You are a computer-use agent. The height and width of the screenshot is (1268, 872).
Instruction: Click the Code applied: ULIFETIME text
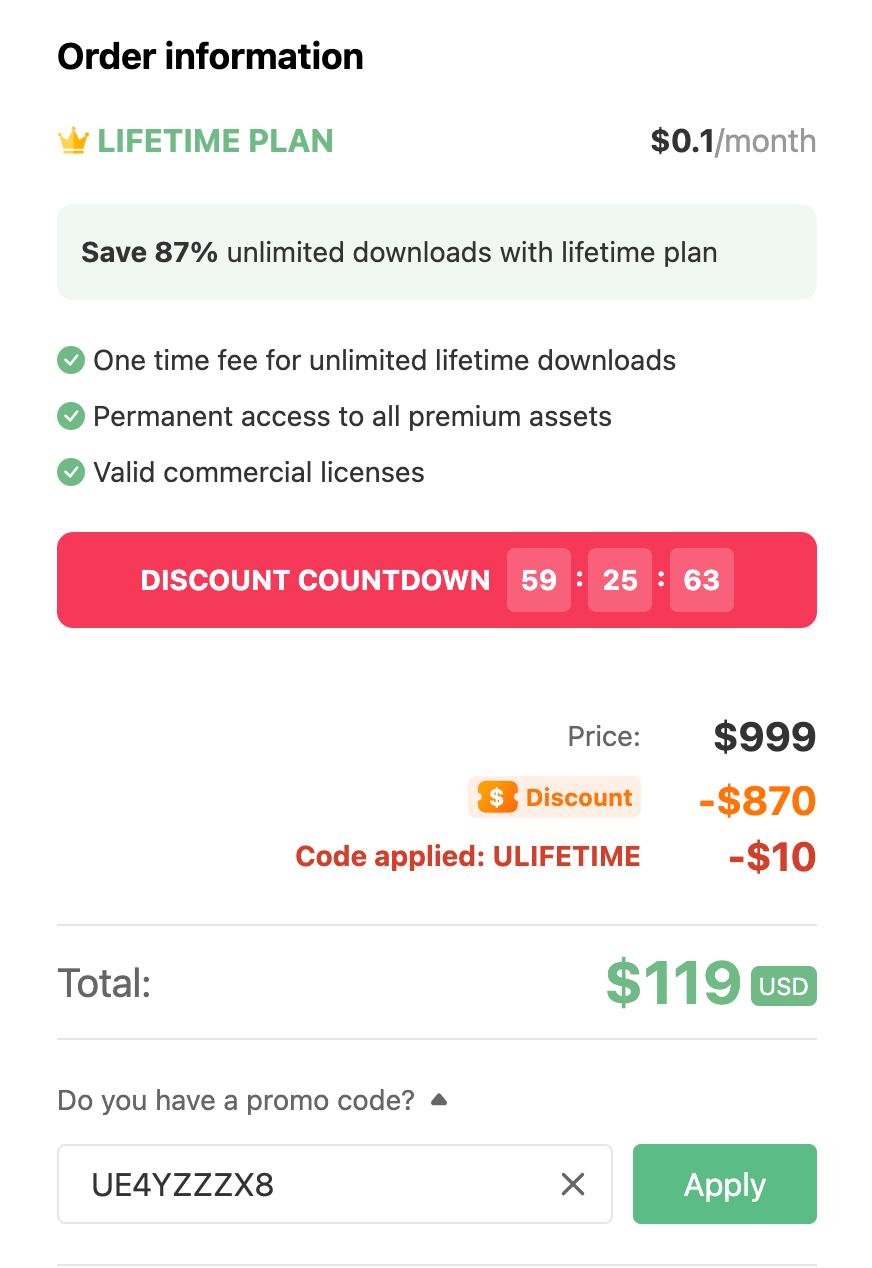(x=468, y=857)
